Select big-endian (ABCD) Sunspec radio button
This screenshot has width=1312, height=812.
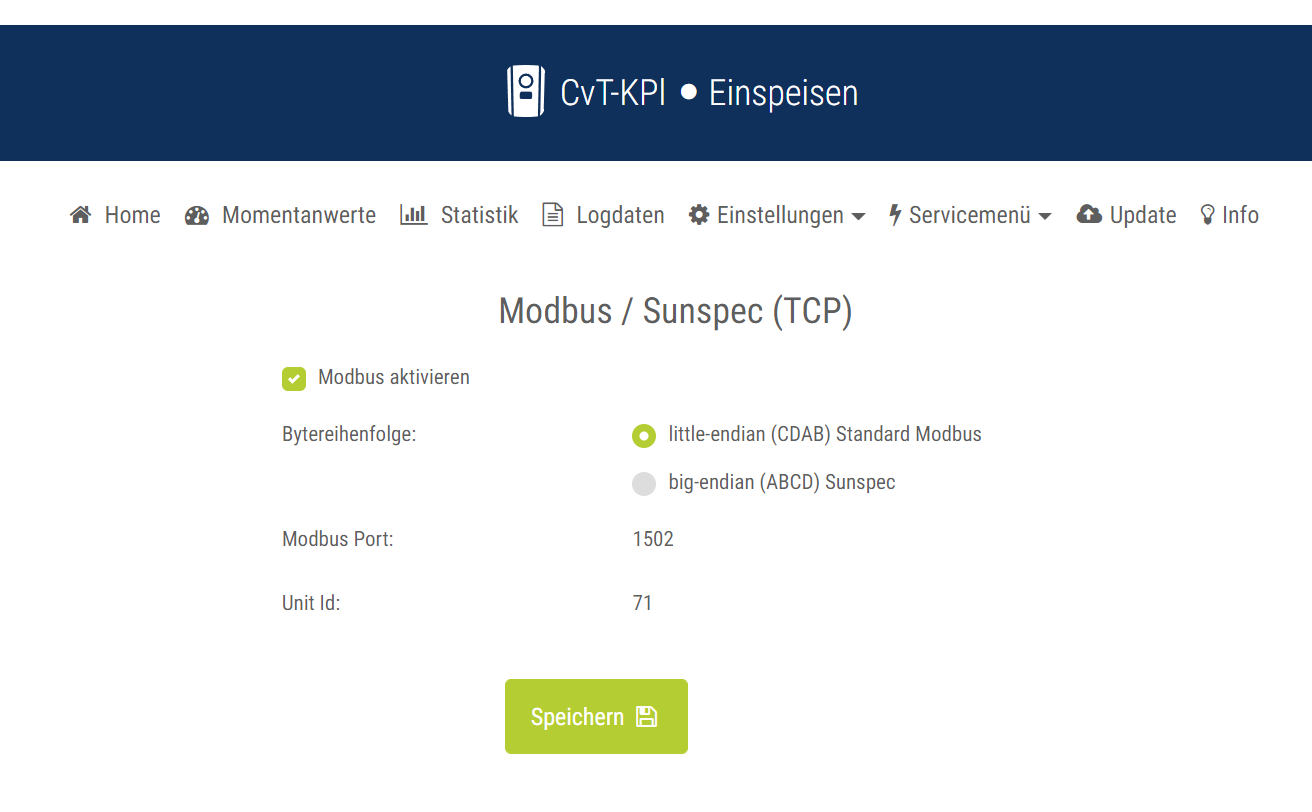pyautogui.click(x=644, y=483)
